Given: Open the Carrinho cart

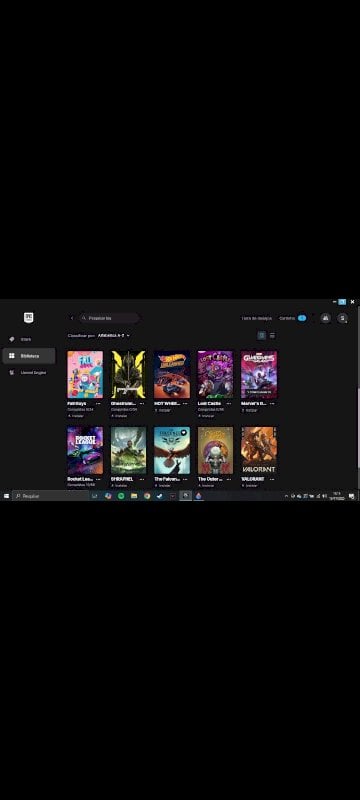Looking at the screenshot, I should 292,318.
